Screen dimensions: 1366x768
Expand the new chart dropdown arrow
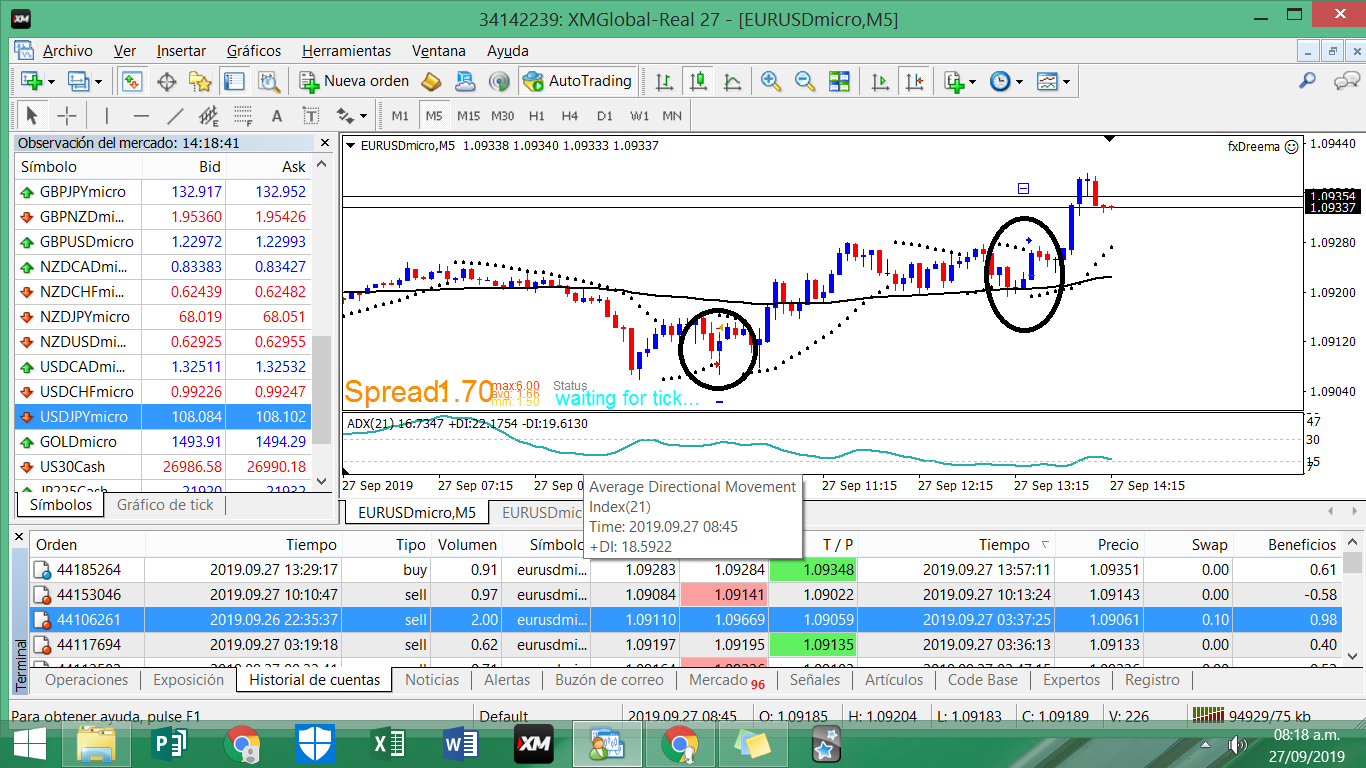tap(51, 82)
